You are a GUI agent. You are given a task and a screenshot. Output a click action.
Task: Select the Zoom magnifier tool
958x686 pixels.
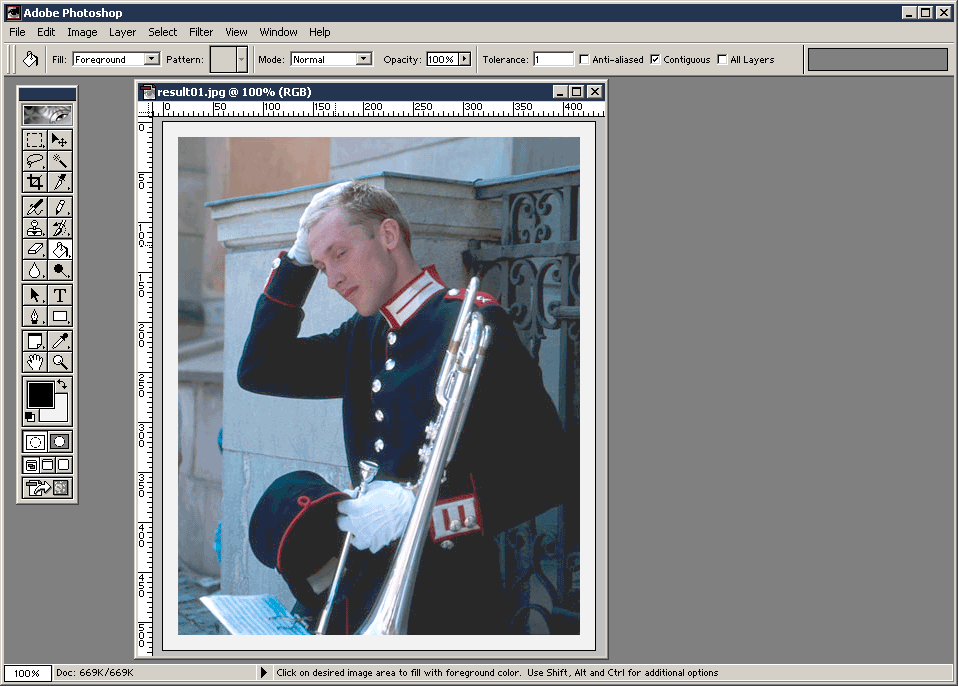pyautogui.click(x=60, y=362)
